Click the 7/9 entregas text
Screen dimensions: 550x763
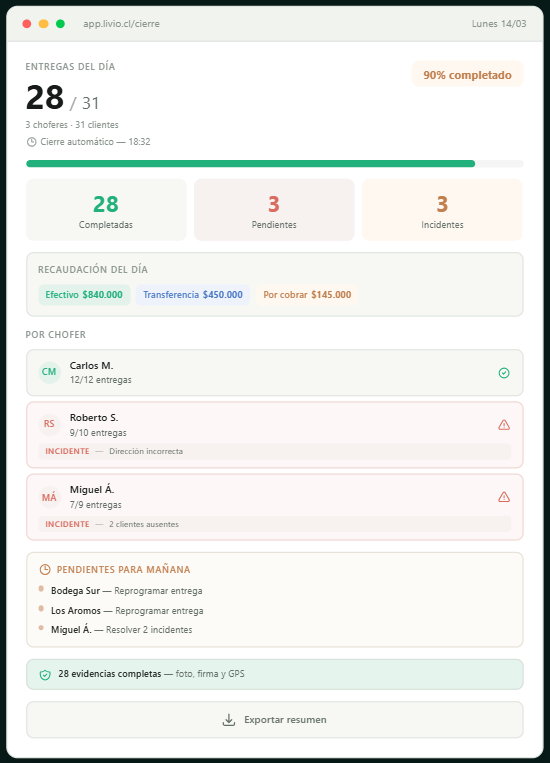click(x=95, y=505)
